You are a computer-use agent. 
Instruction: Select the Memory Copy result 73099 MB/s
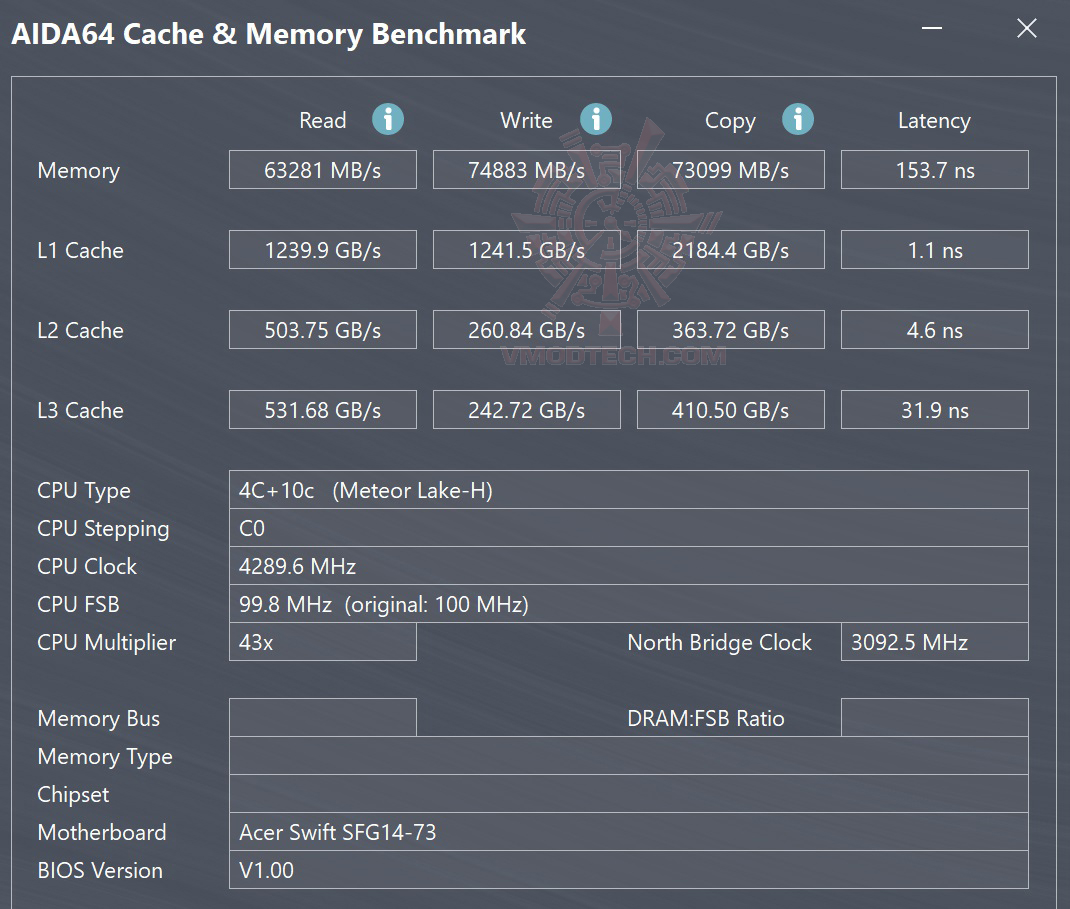coord(730,170)
